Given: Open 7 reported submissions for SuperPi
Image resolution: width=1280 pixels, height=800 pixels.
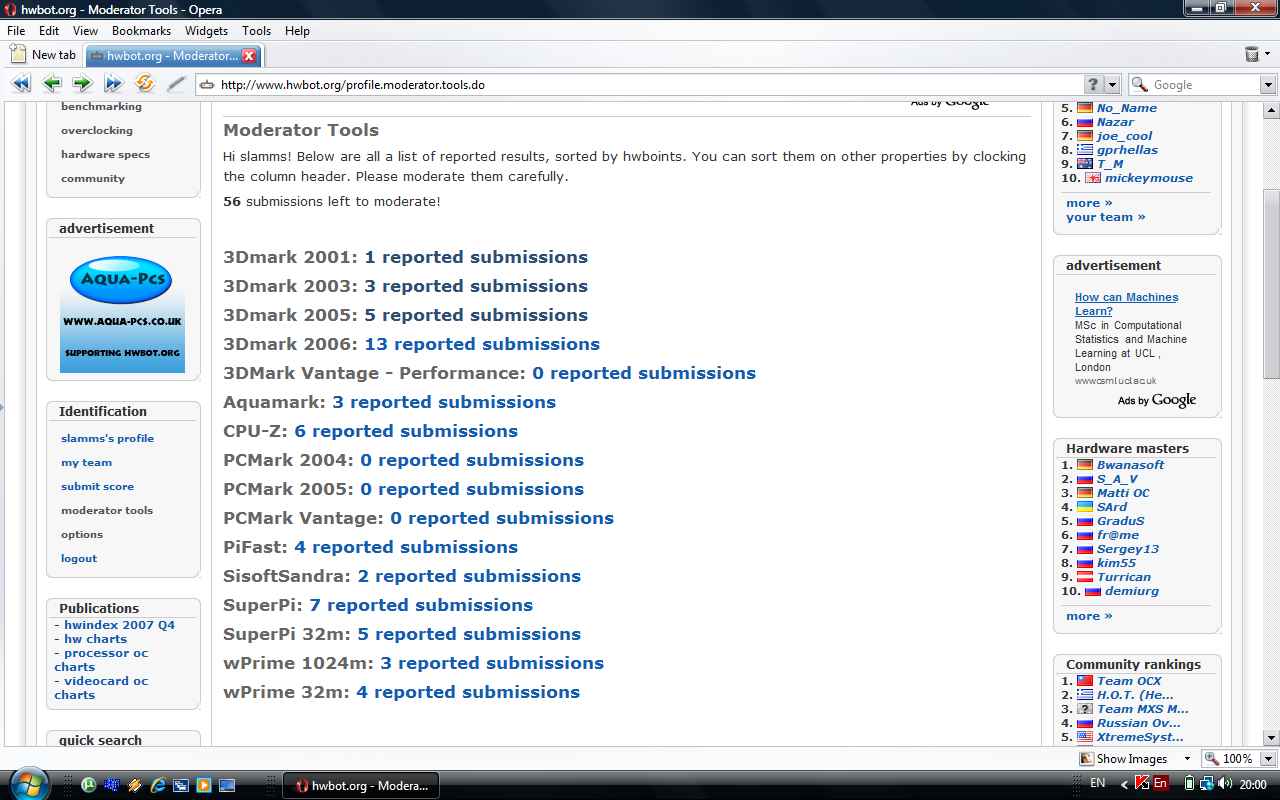Looking at the screenshot, I should point(421,605).
